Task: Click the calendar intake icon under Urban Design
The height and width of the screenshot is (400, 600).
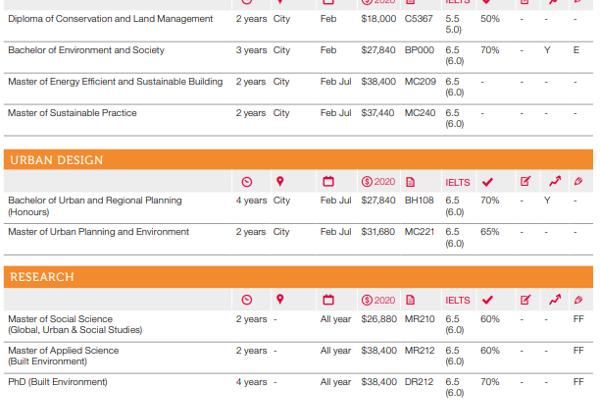Action: [328, 181]
